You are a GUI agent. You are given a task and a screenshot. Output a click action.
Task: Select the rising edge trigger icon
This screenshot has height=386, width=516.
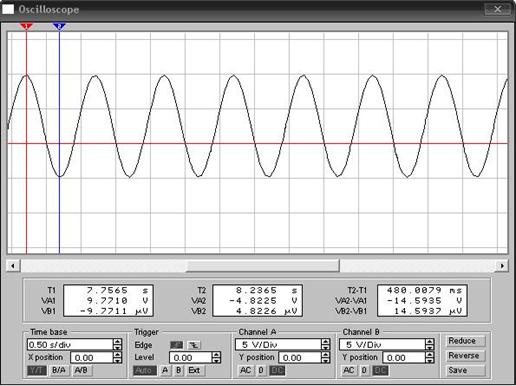[x=176, y=345]
